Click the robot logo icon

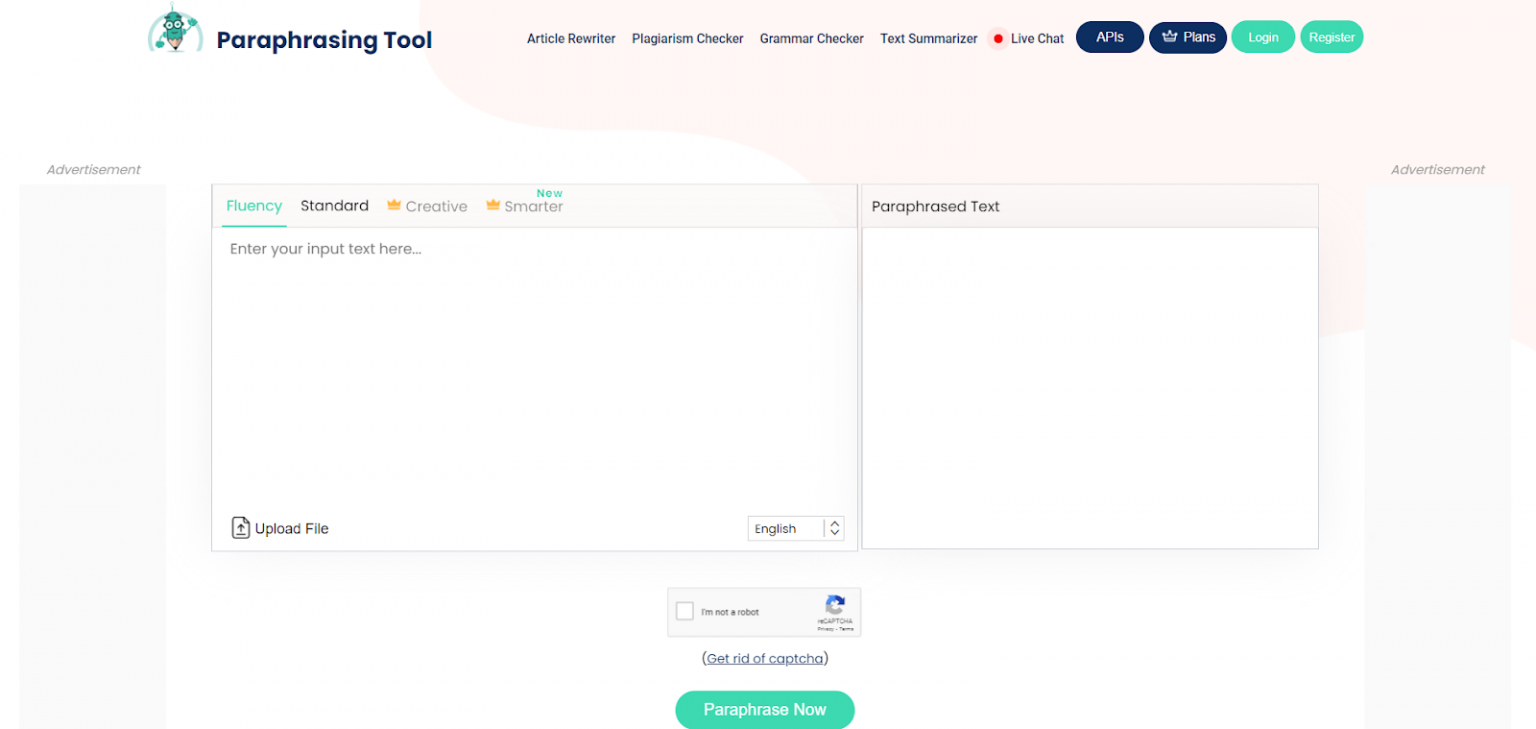175,30
